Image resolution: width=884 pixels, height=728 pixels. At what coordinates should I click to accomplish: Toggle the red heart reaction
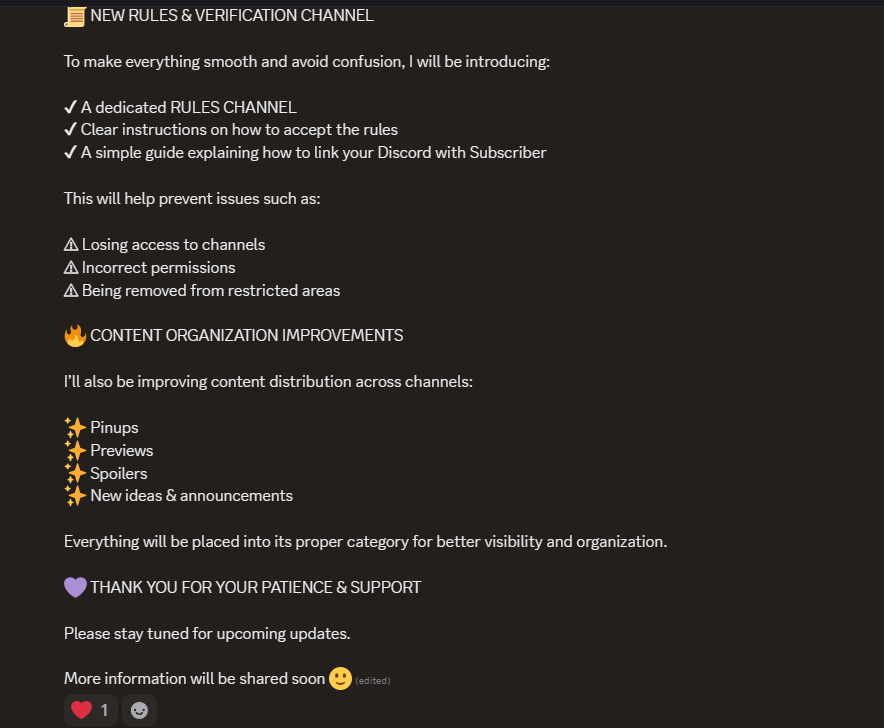point(90,710)
